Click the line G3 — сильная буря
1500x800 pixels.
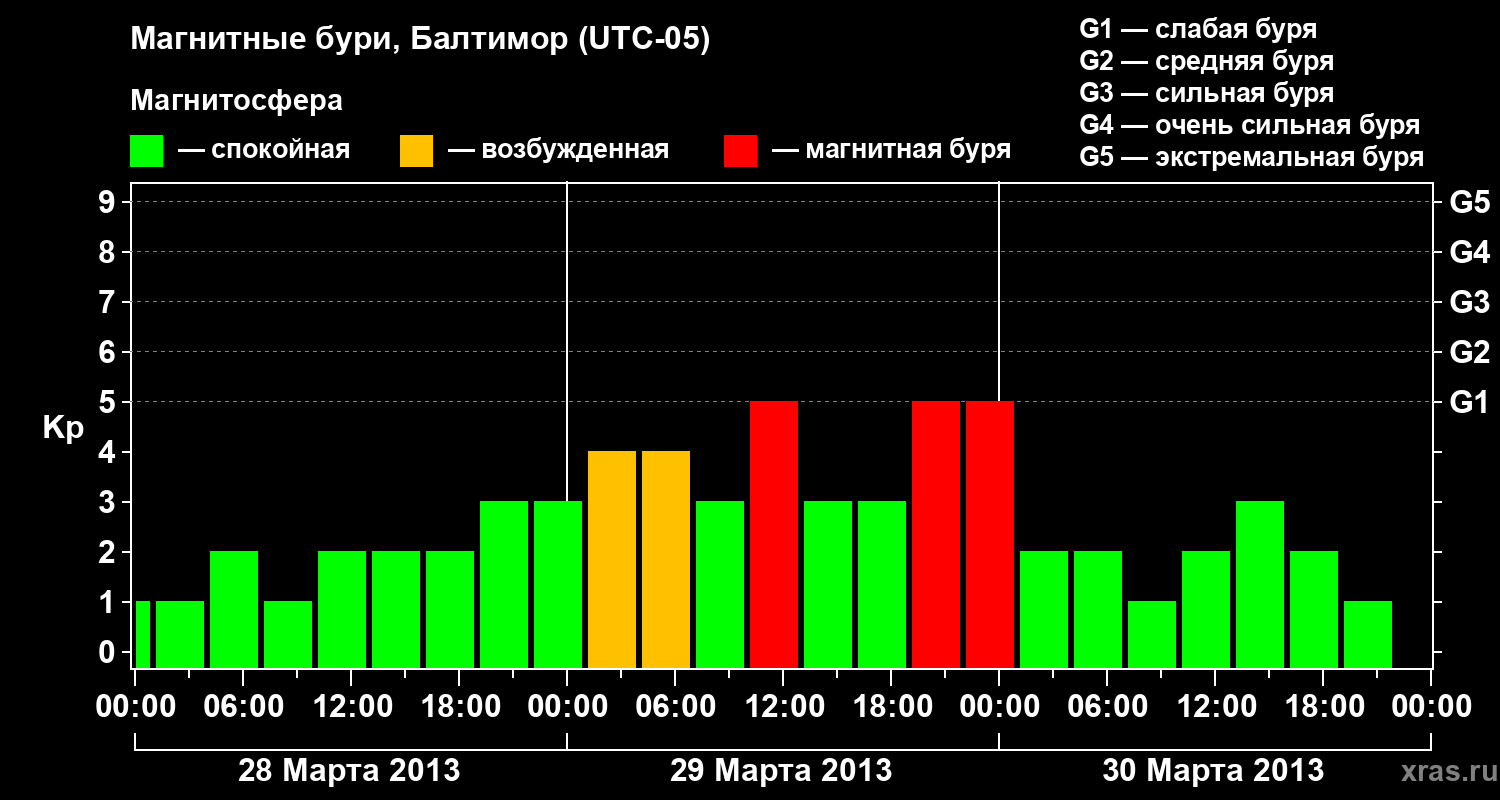click(1207, 93)
